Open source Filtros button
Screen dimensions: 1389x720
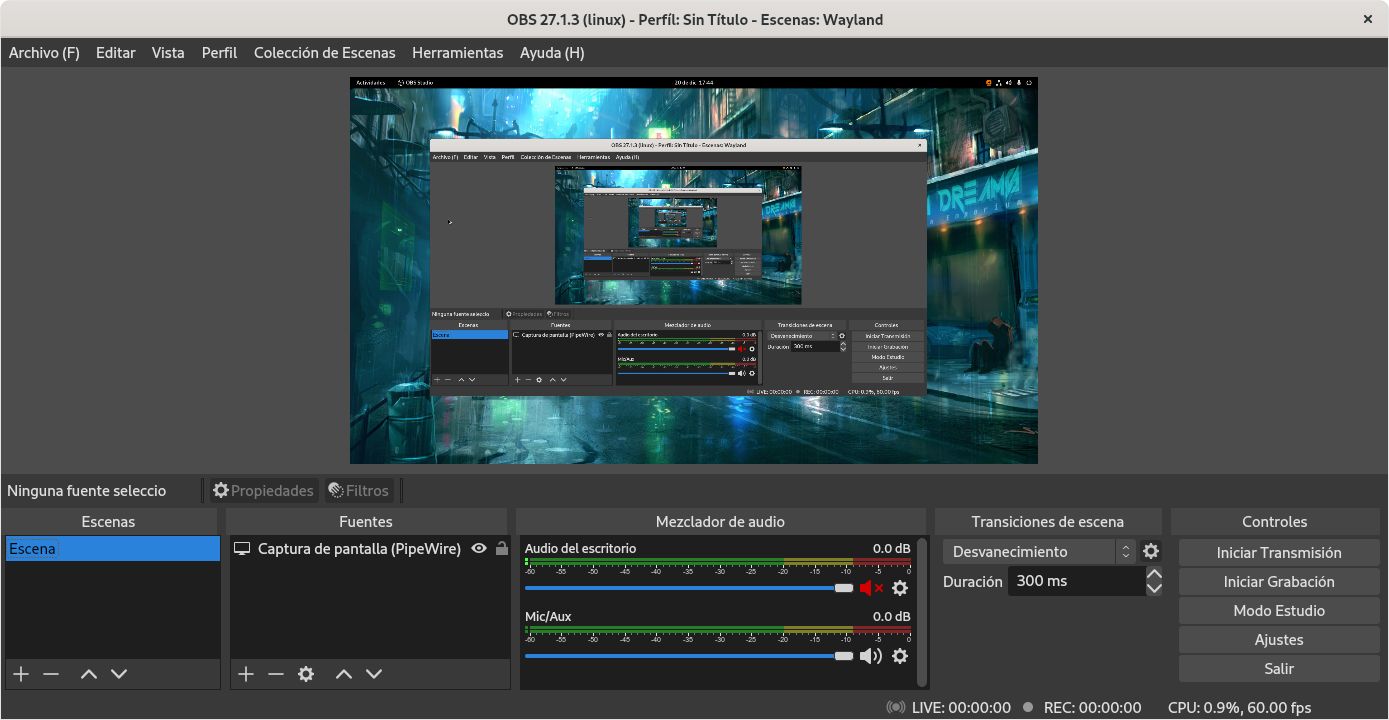(x=358, y=490)
